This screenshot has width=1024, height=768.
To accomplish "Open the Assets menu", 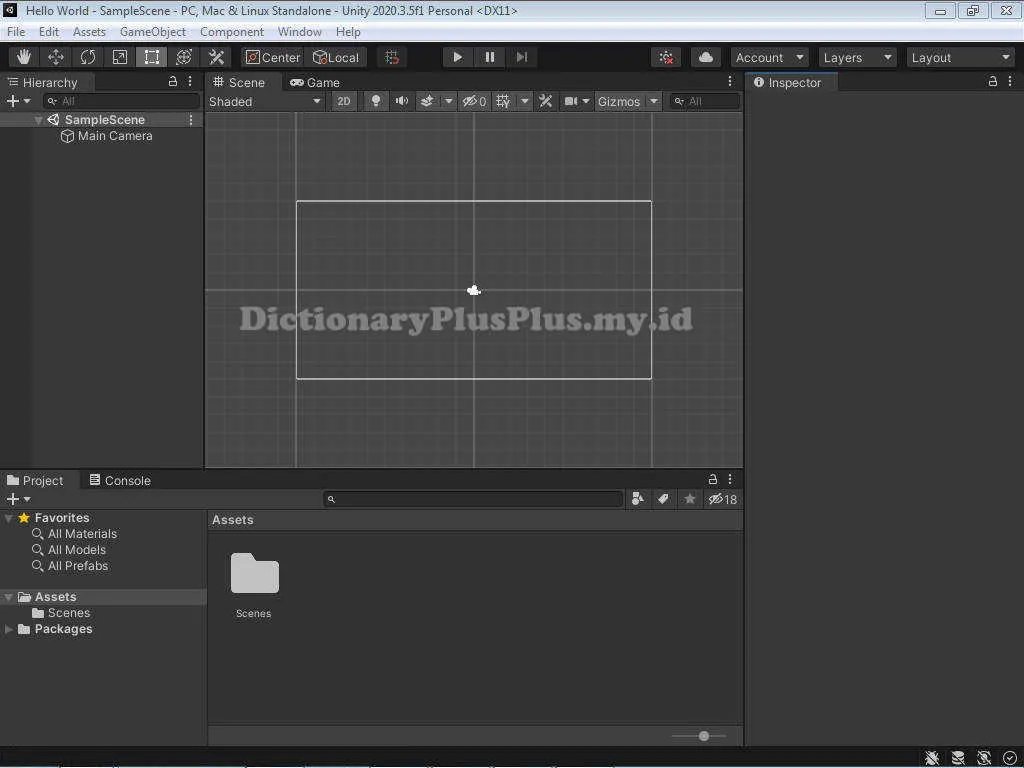I will (89, 31).
